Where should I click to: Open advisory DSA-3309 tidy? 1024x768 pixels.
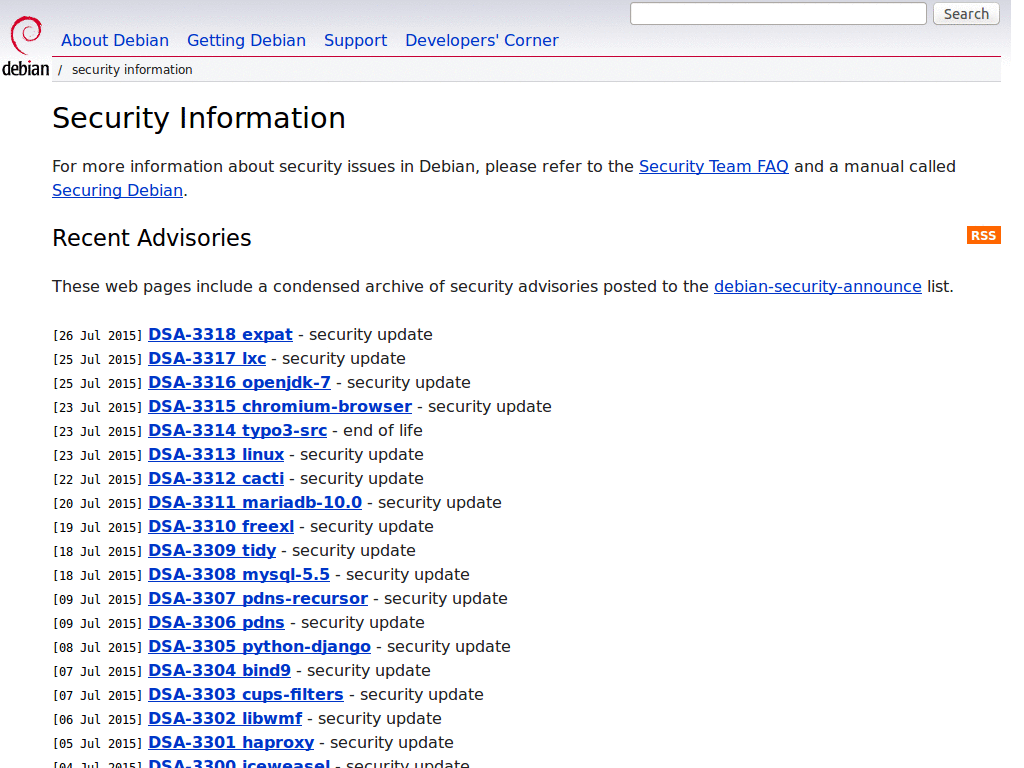coord(212,551)
